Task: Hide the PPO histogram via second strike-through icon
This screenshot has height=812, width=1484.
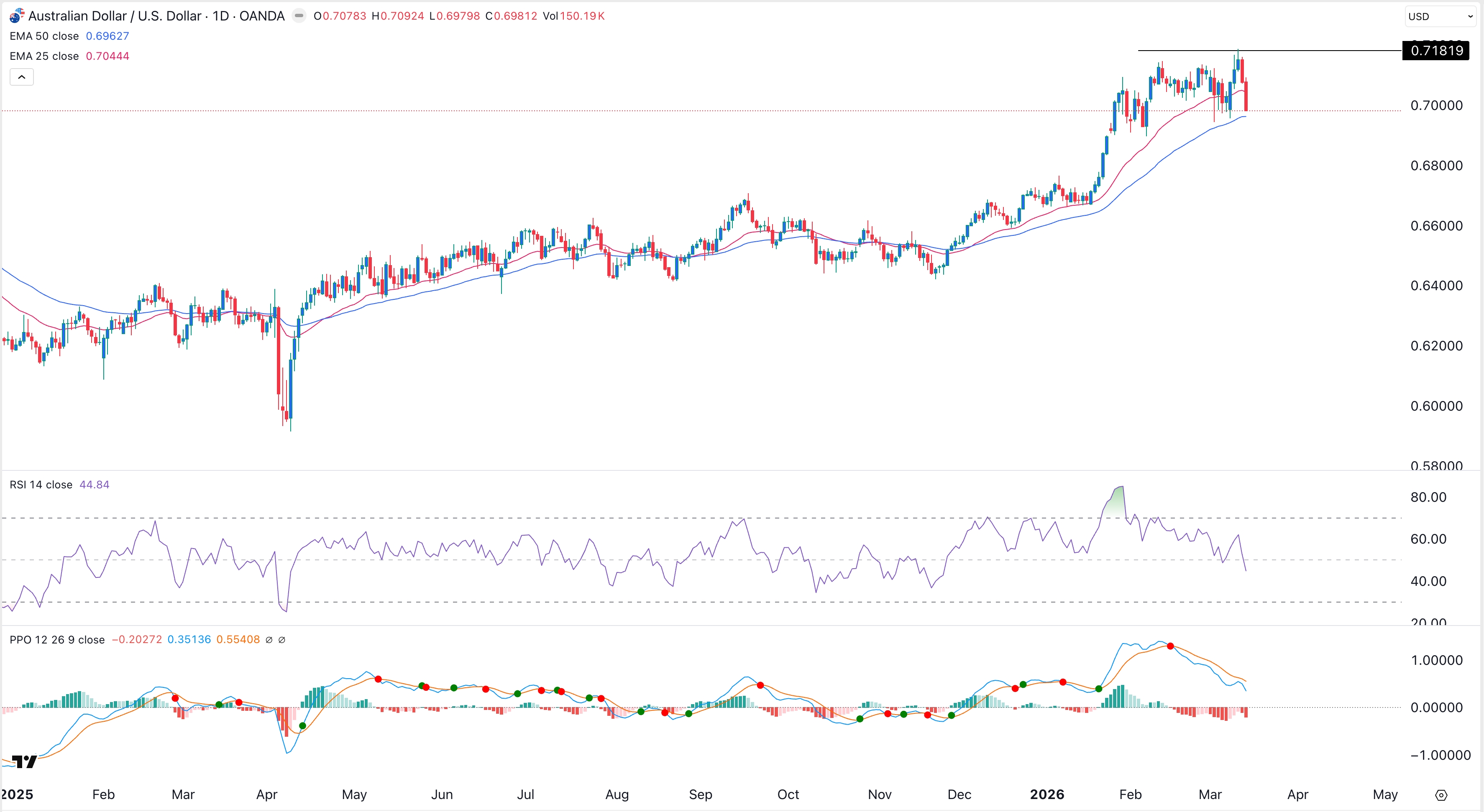Action: pyautogui.click(x=282, y=640)
